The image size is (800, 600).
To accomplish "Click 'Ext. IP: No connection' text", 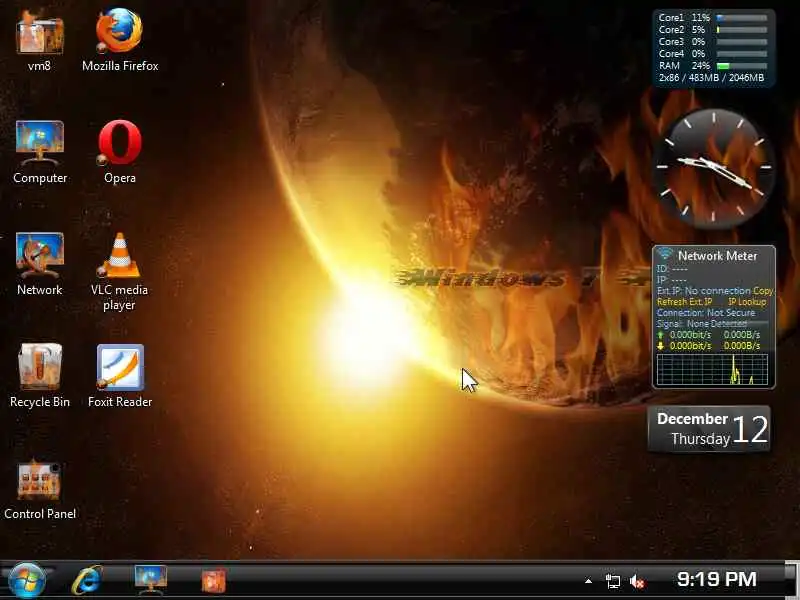I will coord(704,291).
